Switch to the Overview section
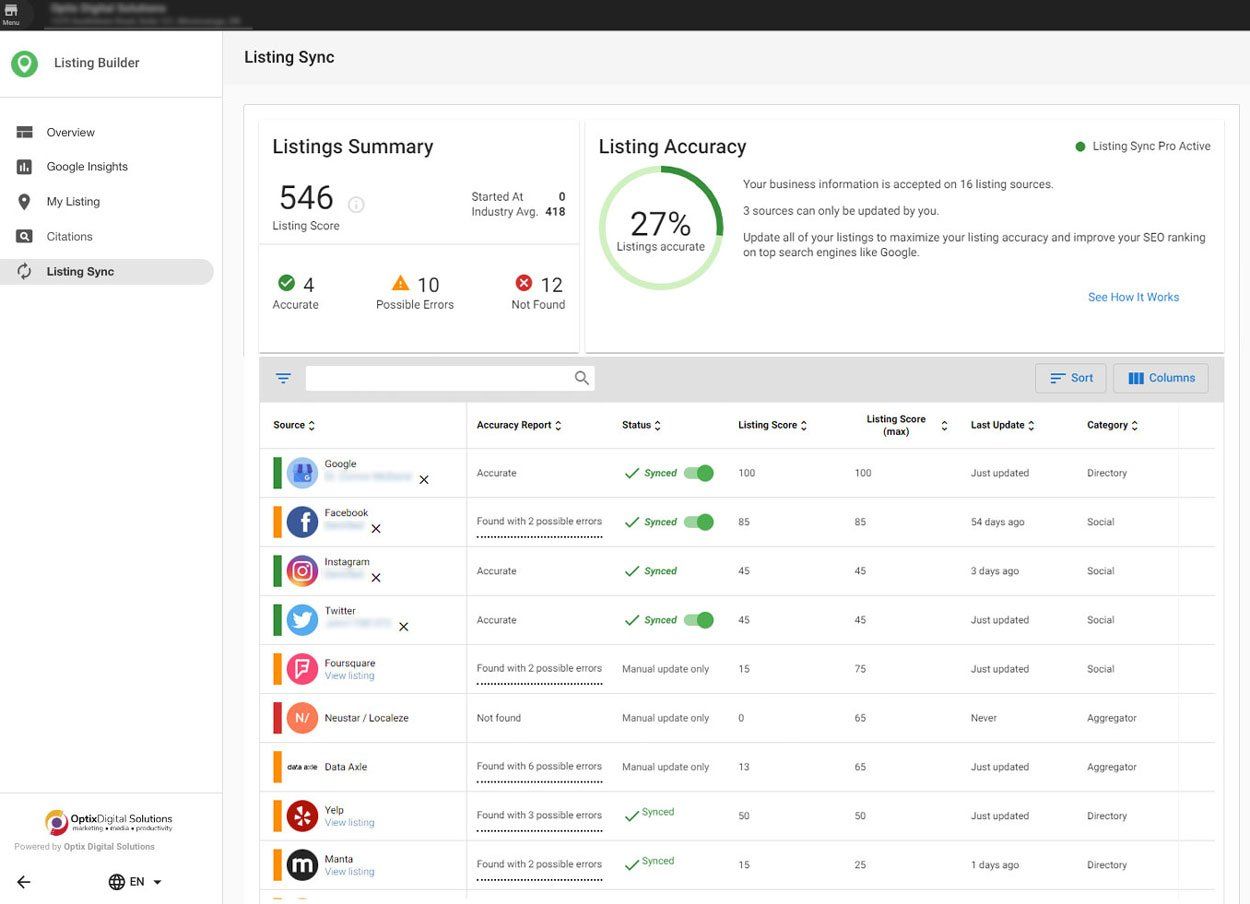 point(70,131)
